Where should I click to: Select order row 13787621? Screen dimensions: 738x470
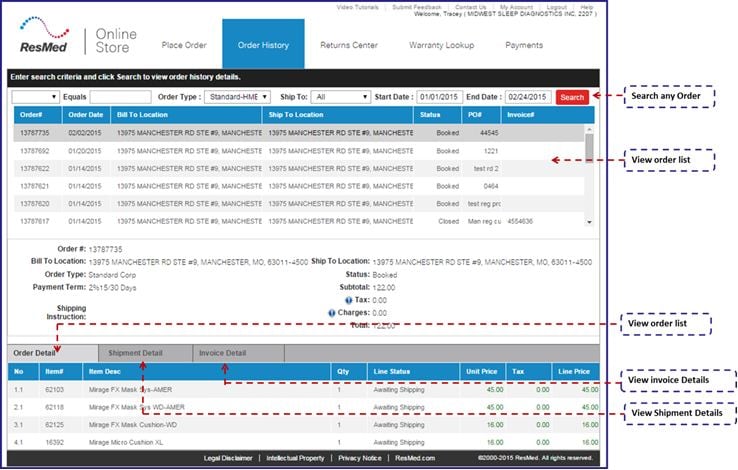(299, 186)
